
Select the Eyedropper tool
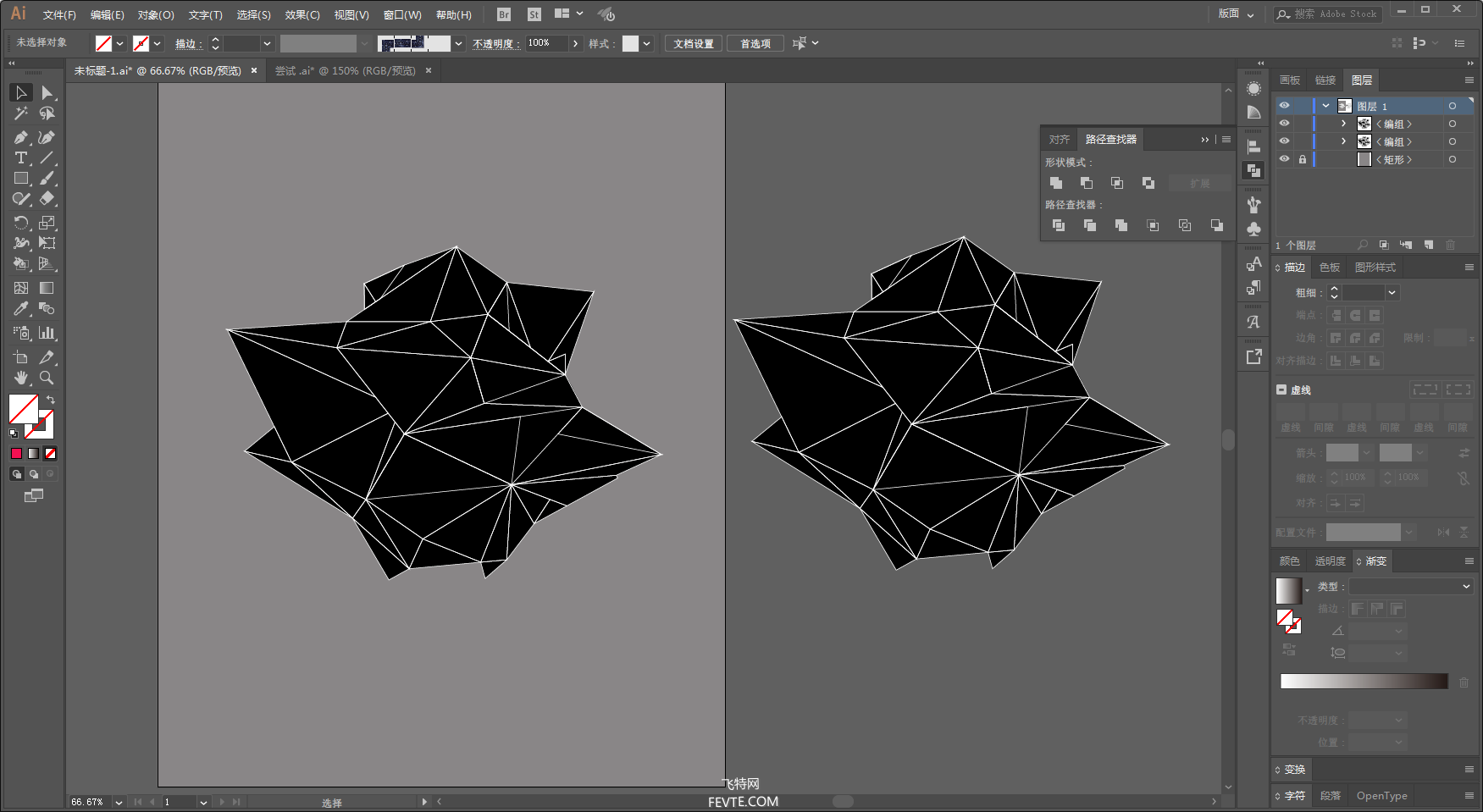[21, 309]
